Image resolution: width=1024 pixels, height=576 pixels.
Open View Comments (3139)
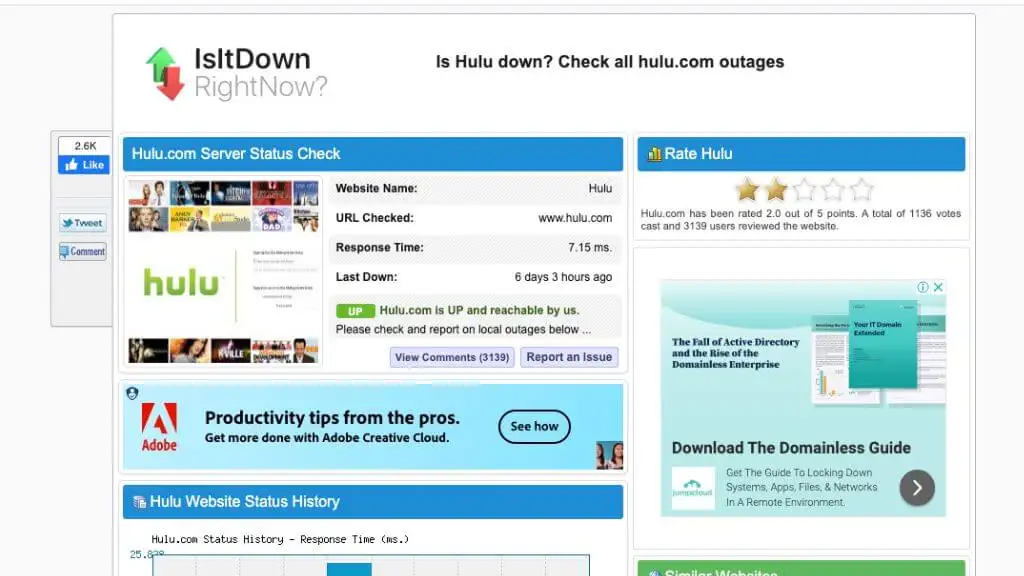[452, 357]
